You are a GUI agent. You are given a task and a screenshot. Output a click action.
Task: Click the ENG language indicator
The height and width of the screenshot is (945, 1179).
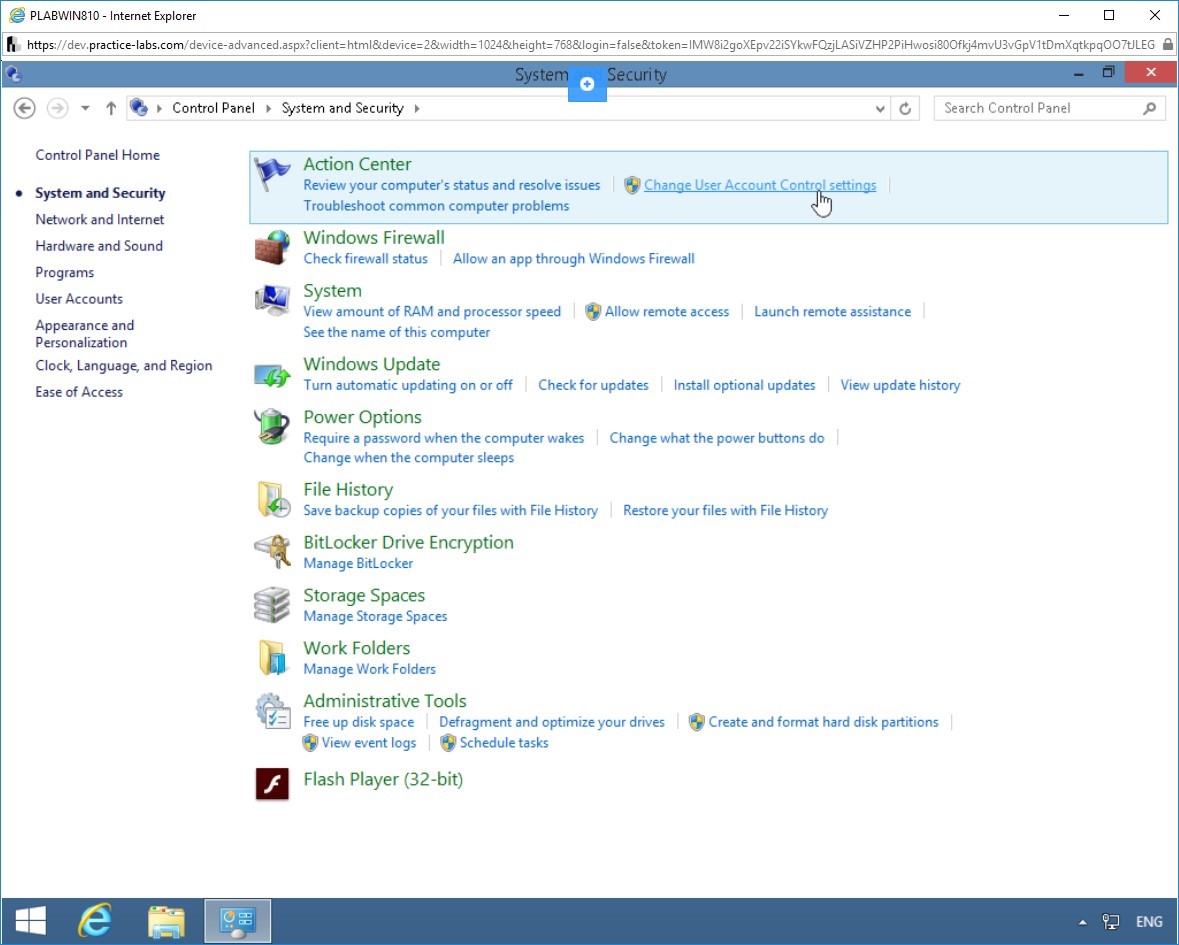tap(1149, 922)
